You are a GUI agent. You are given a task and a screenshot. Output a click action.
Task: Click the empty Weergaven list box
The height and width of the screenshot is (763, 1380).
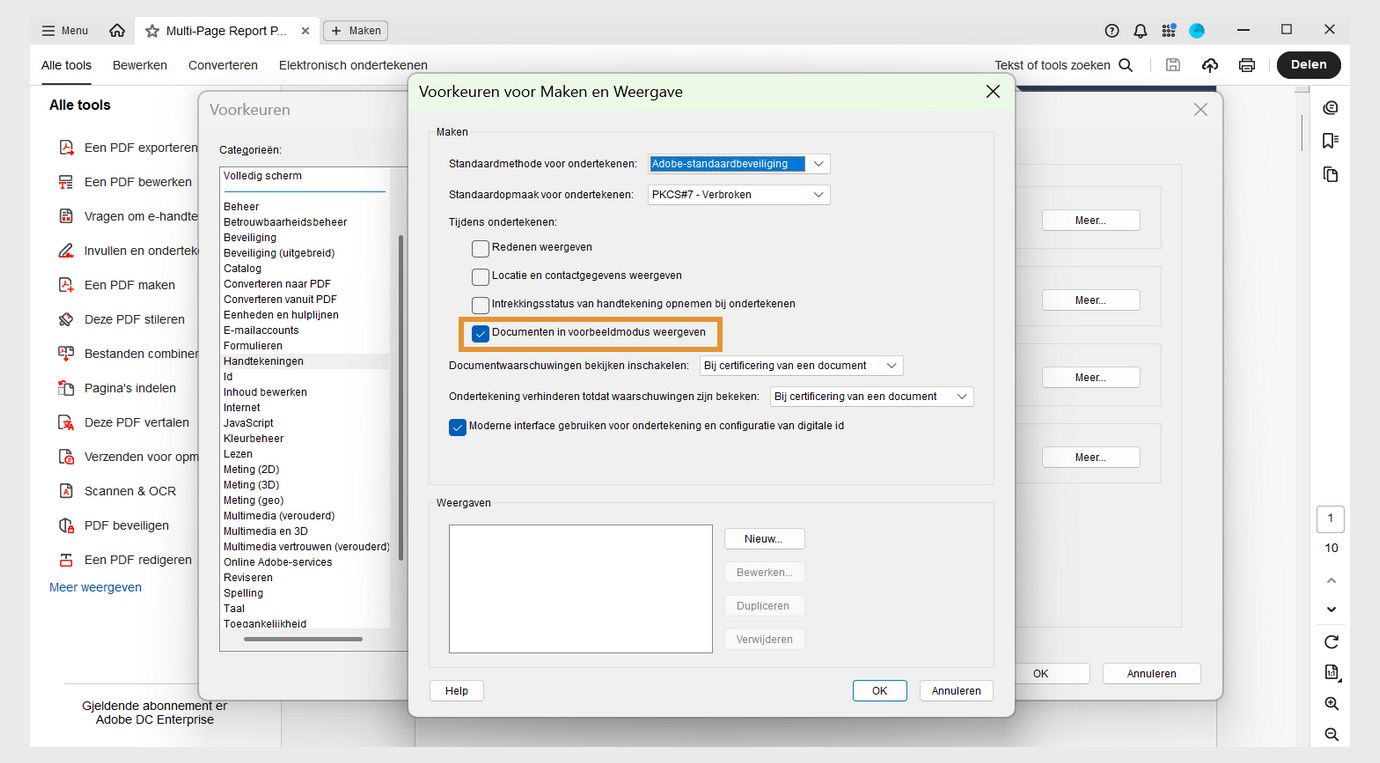tap(581, 589)
